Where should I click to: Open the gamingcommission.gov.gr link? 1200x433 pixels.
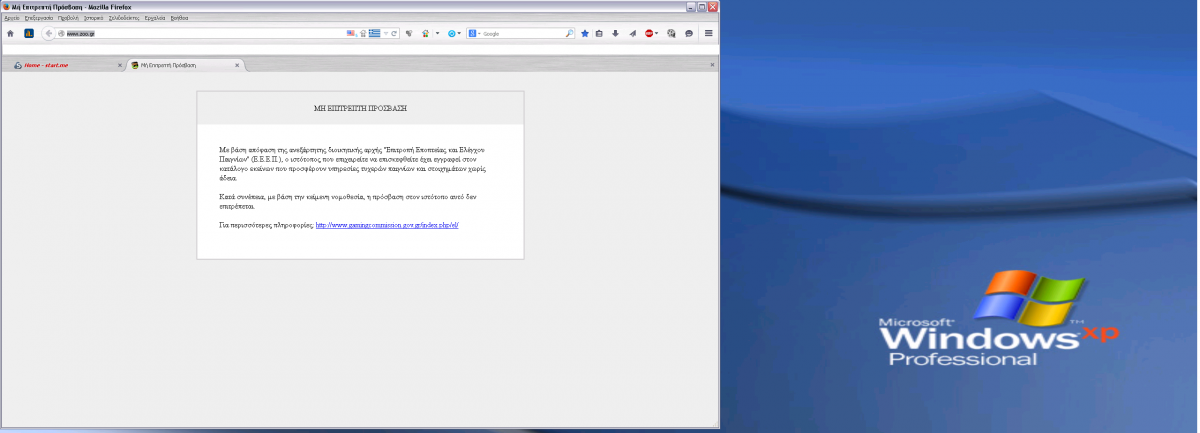point(387,225)
